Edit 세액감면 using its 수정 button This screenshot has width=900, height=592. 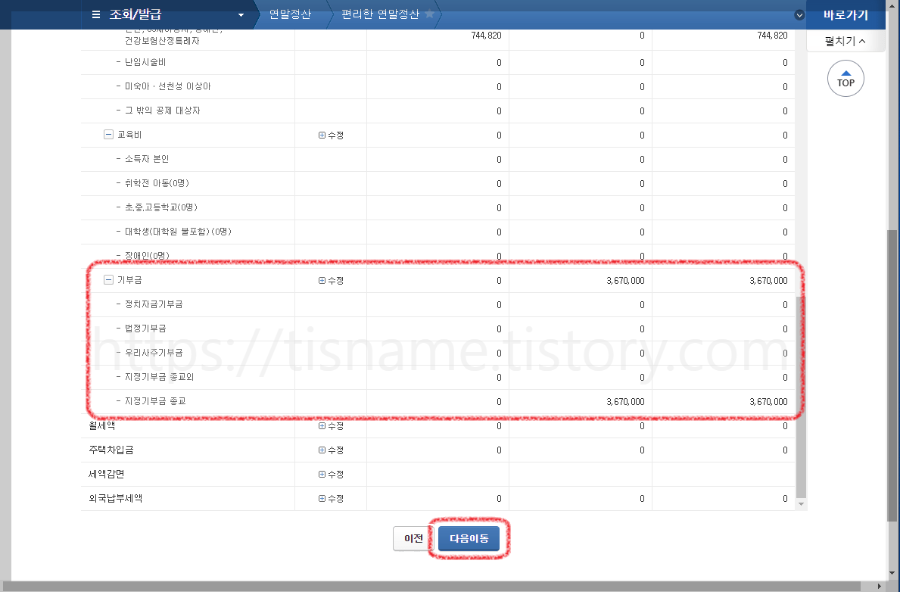point(331,474)
